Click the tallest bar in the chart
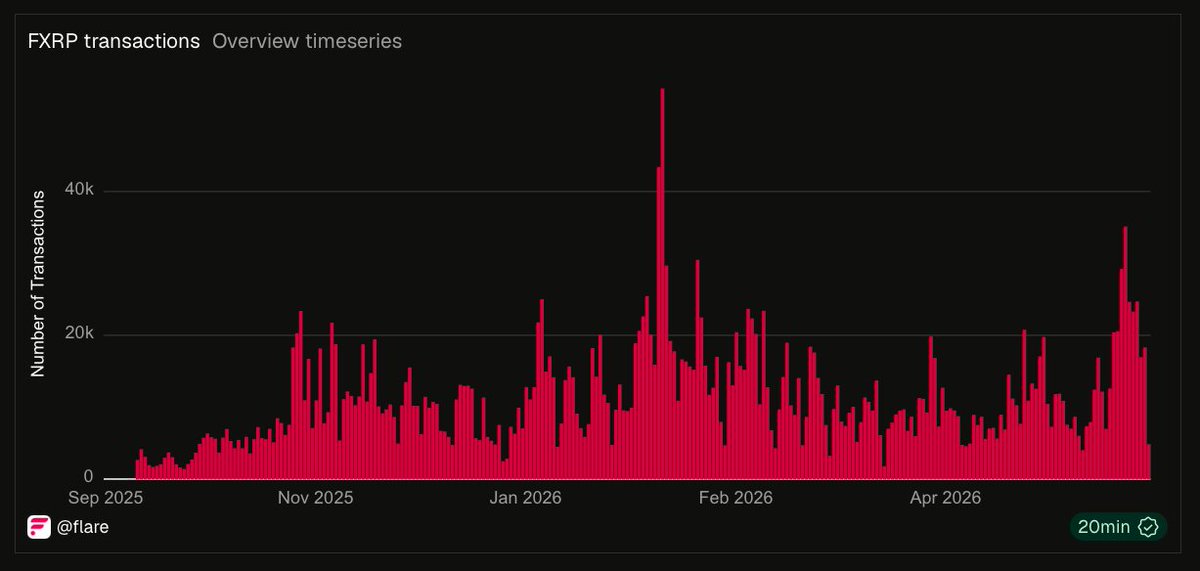1200x571 pixels. click(662, 284)
